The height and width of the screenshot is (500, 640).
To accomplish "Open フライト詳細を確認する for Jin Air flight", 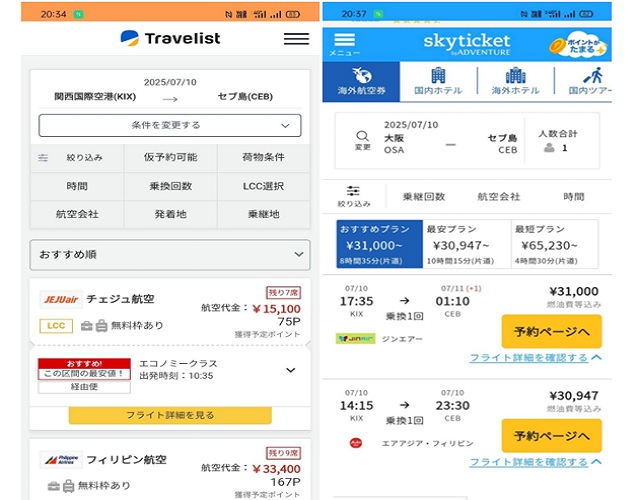I will [x=535, y=358].
